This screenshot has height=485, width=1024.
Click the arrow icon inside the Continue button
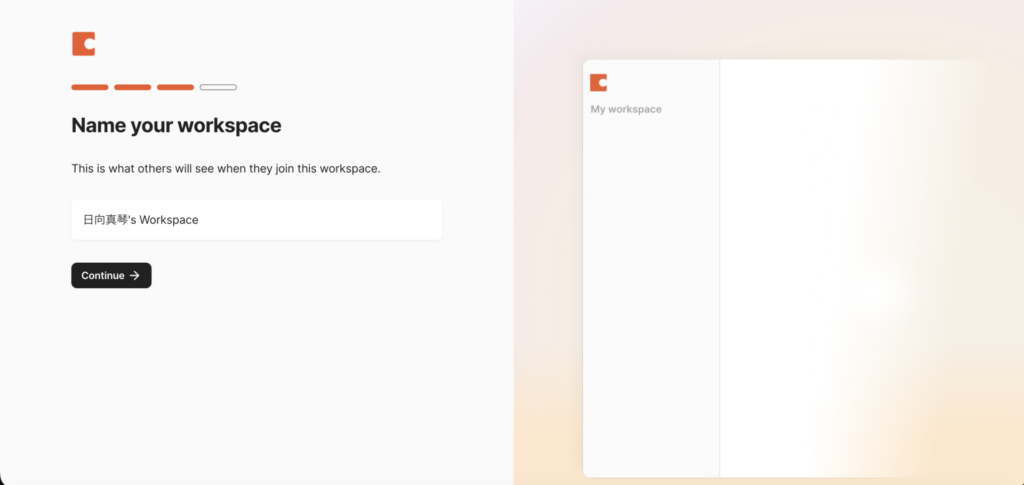pyautogui.click(x=135, y=276)
